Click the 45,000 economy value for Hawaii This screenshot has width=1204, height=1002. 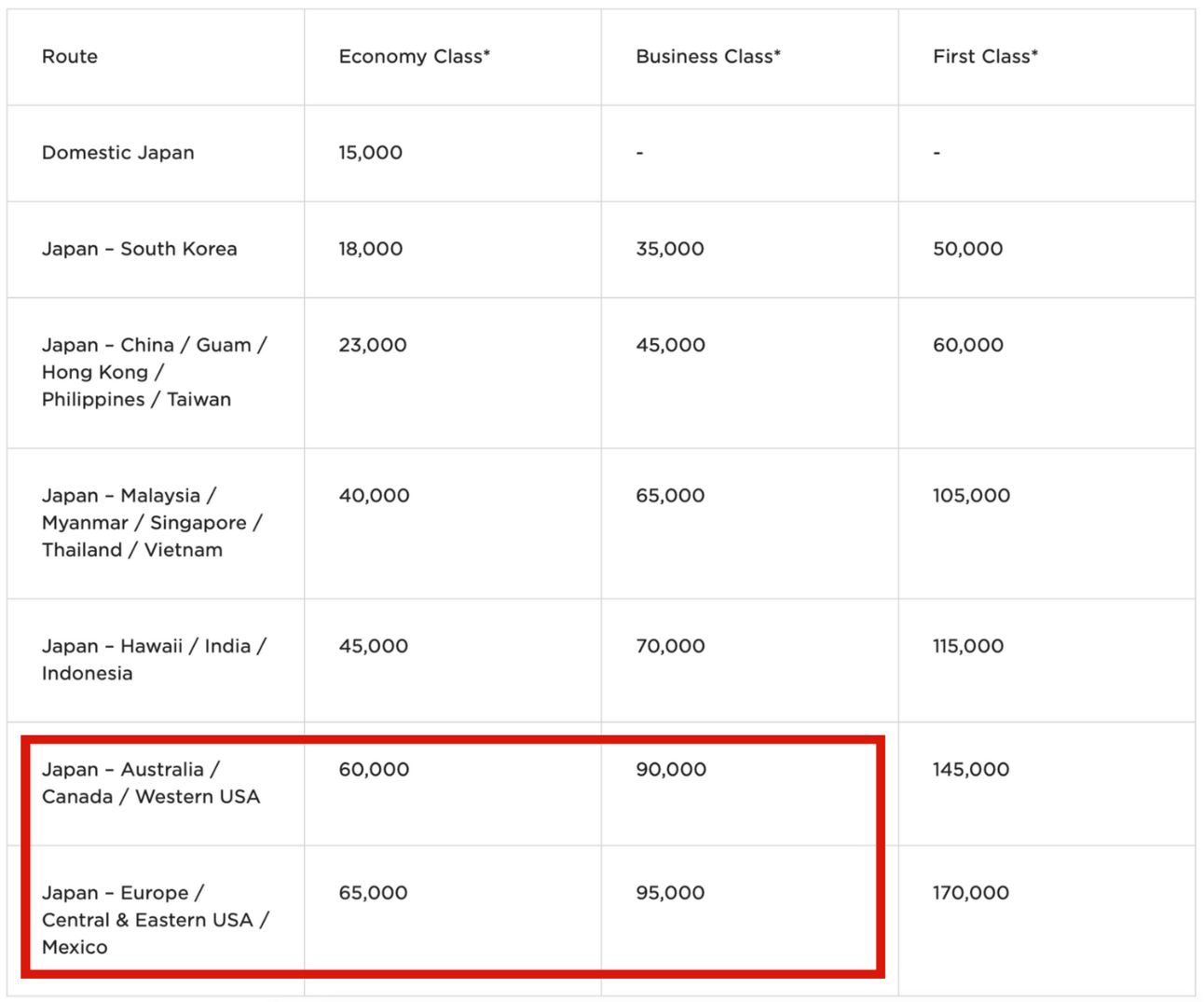pyautogui.click(x=374, y=646)
